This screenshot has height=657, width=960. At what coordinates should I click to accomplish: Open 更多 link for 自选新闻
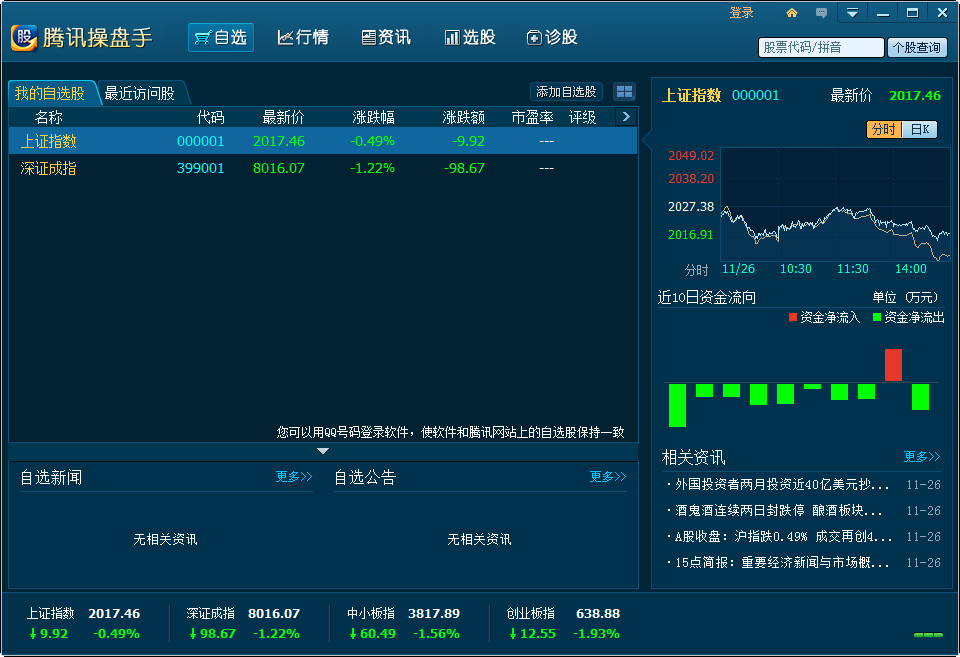[x=294, y=476]
